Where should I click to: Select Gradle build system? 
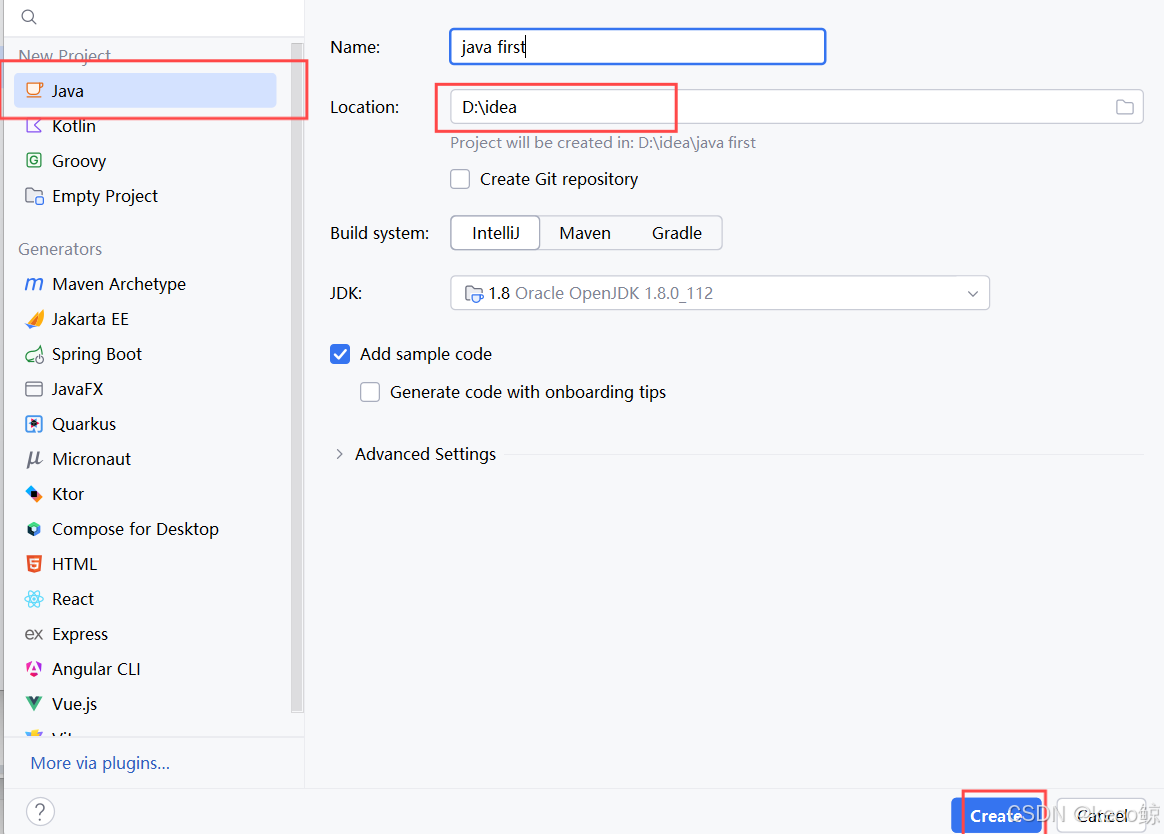click(676, 233)
